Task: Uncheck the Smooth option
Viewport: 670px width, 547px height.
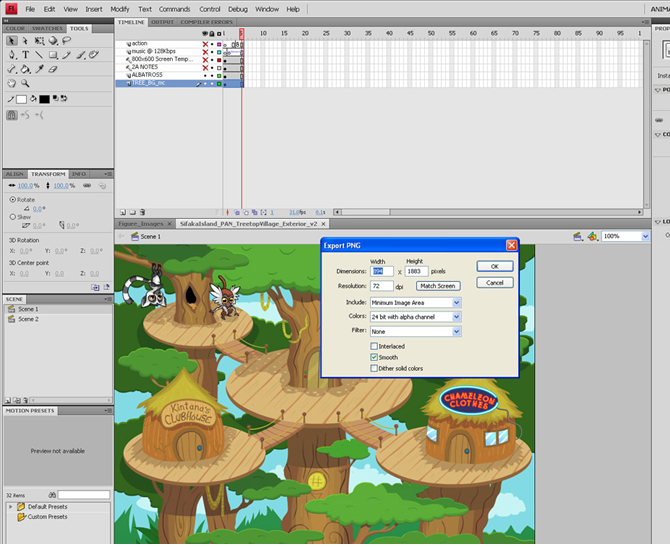Action: (x=375, y=357)
